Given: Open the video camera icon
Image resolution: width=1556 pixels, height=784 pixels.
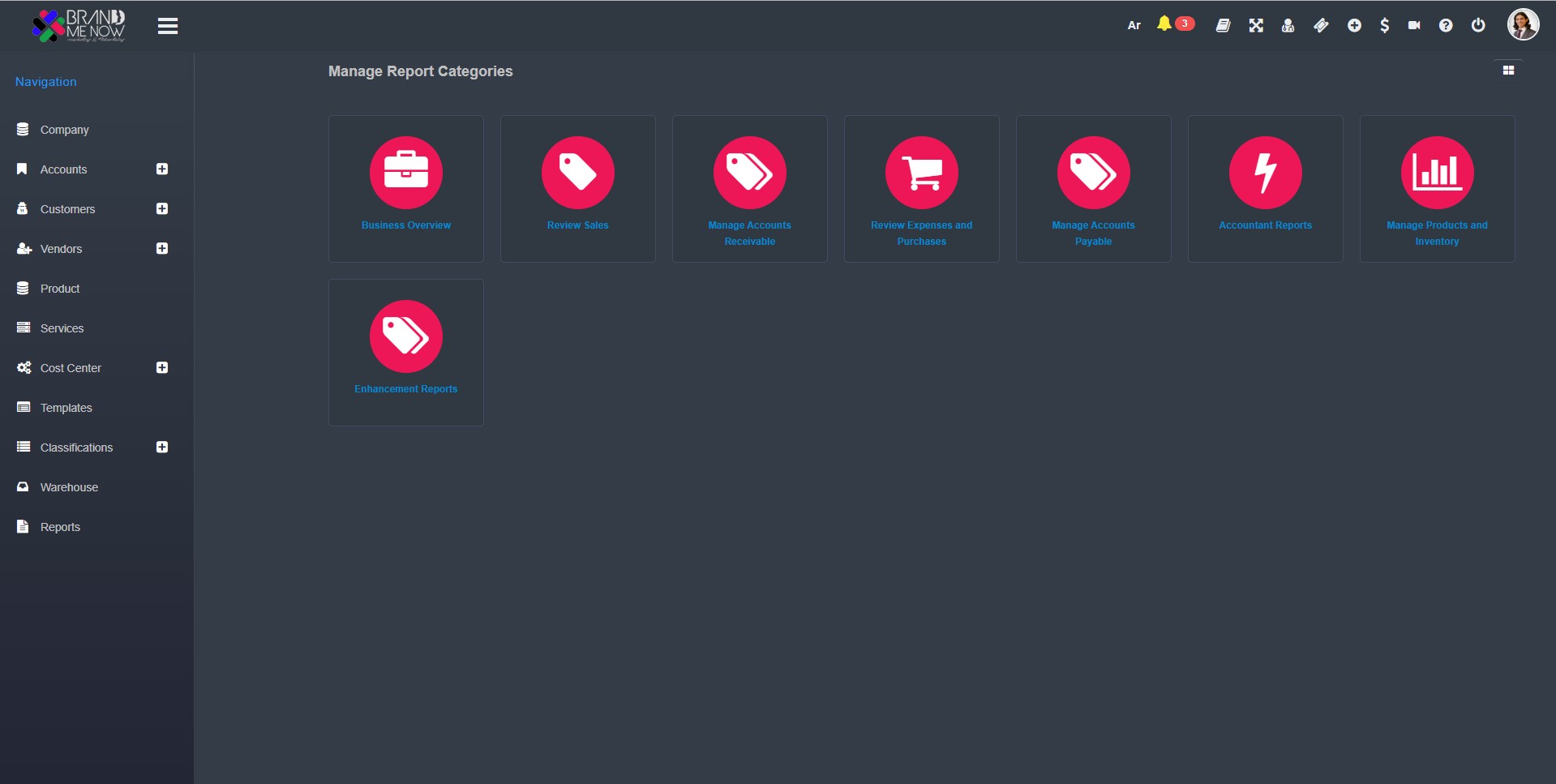Looking at the screenshot, I should pyautogui.click(x=1414, y=26).
